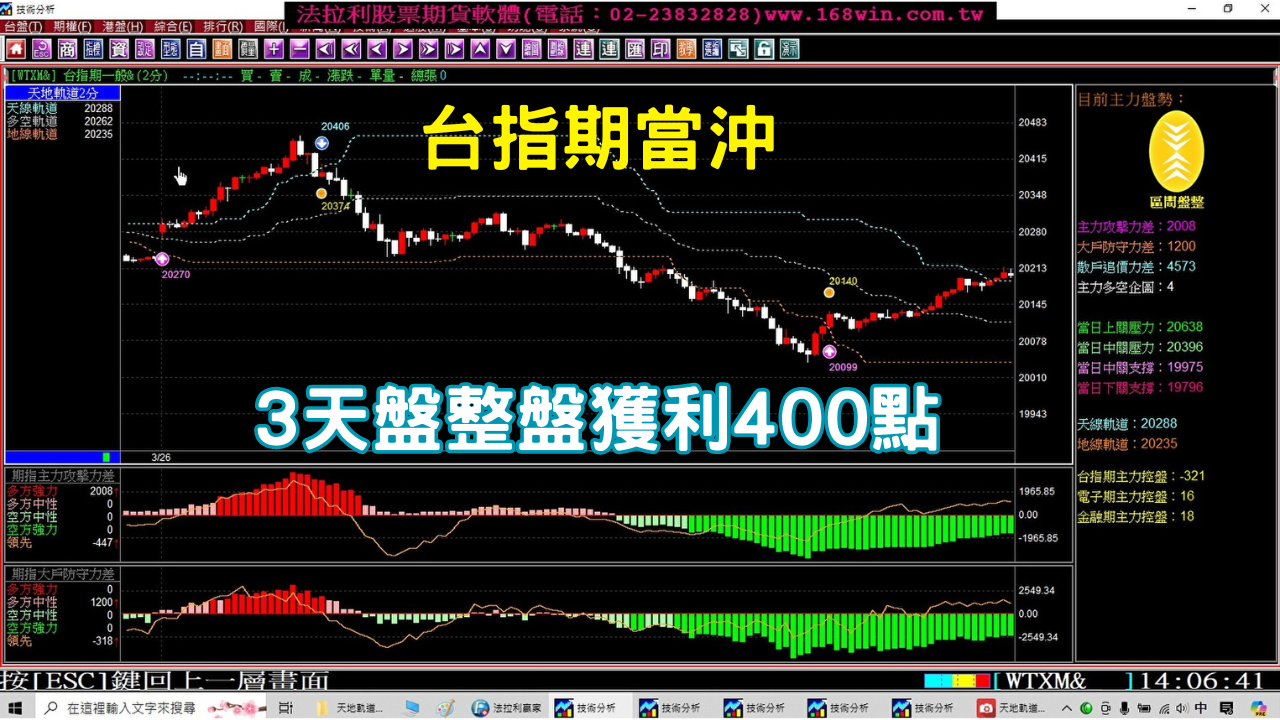Click the 當日上關壓力：20638 line
Viewport: 1280px width, 720px height.
tap(1140, 327)
